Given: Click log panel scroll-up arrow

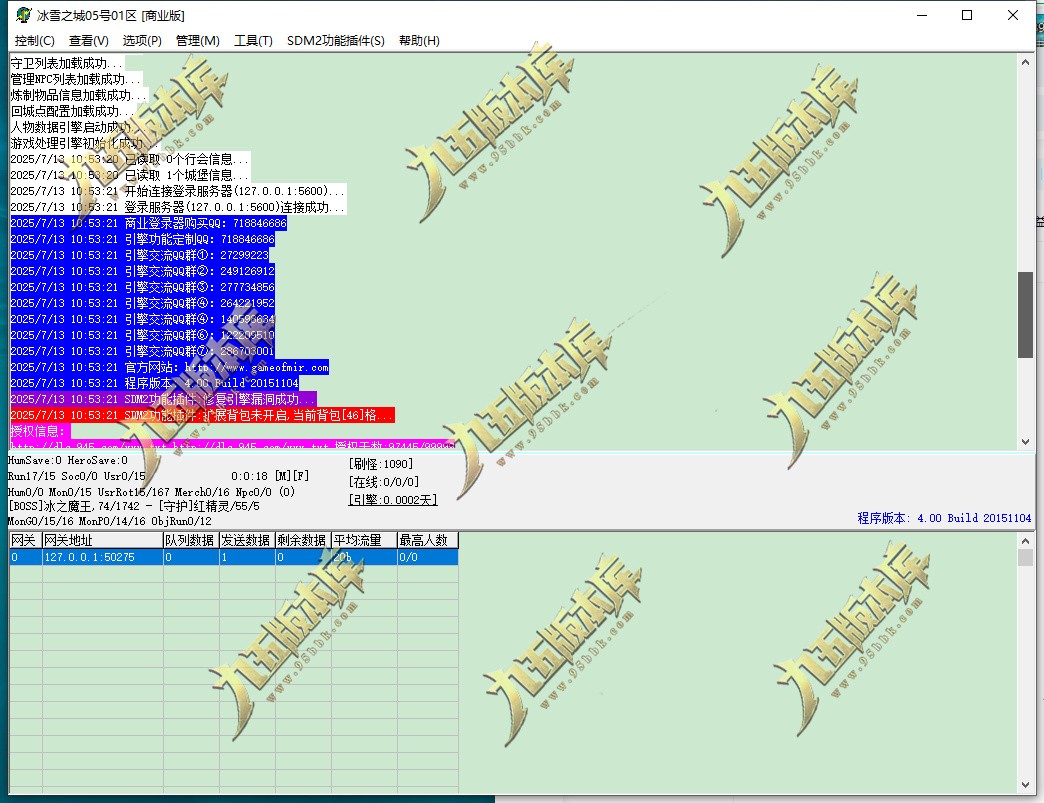Looking at the screenshot, I should (1025, 62).
